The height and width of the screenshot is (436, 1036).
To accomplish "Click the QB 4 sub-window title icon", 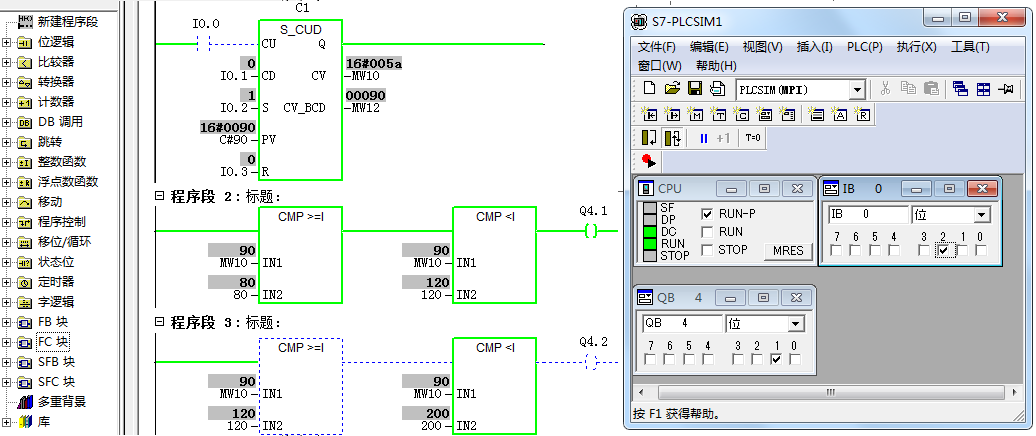I will click(645, 298).
